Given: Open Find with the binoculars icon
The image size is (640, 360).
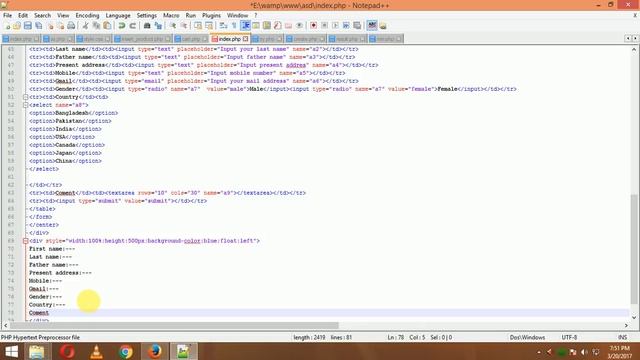Looking at the screenshot, I should tap(147, 26).
